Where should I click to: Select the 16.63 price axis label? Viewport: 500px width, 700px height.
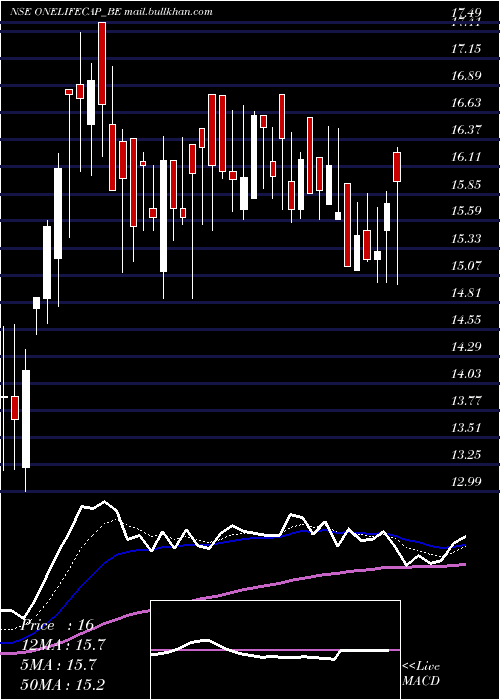tap(466, 103)
